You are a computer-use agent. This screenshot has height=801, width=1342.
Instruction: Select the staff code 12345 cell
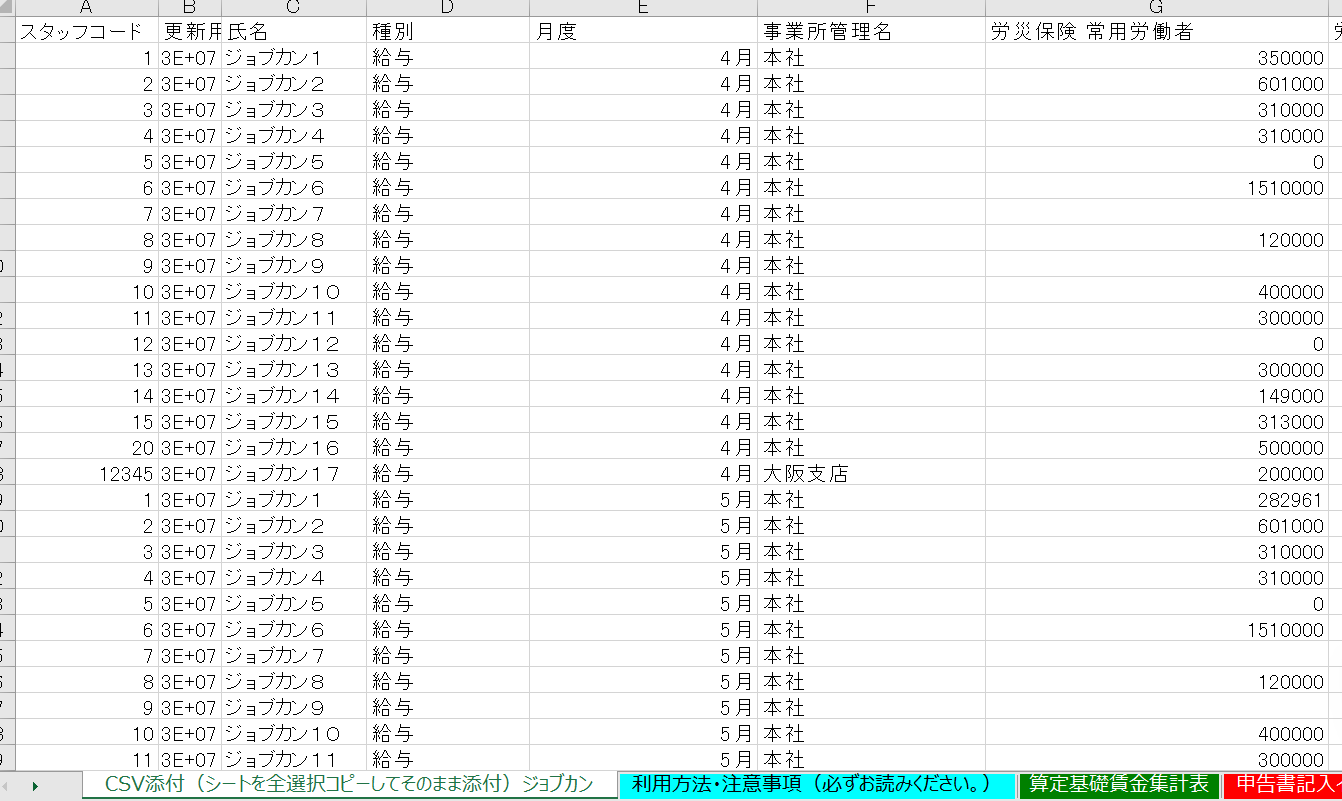(x=87, y=473)
